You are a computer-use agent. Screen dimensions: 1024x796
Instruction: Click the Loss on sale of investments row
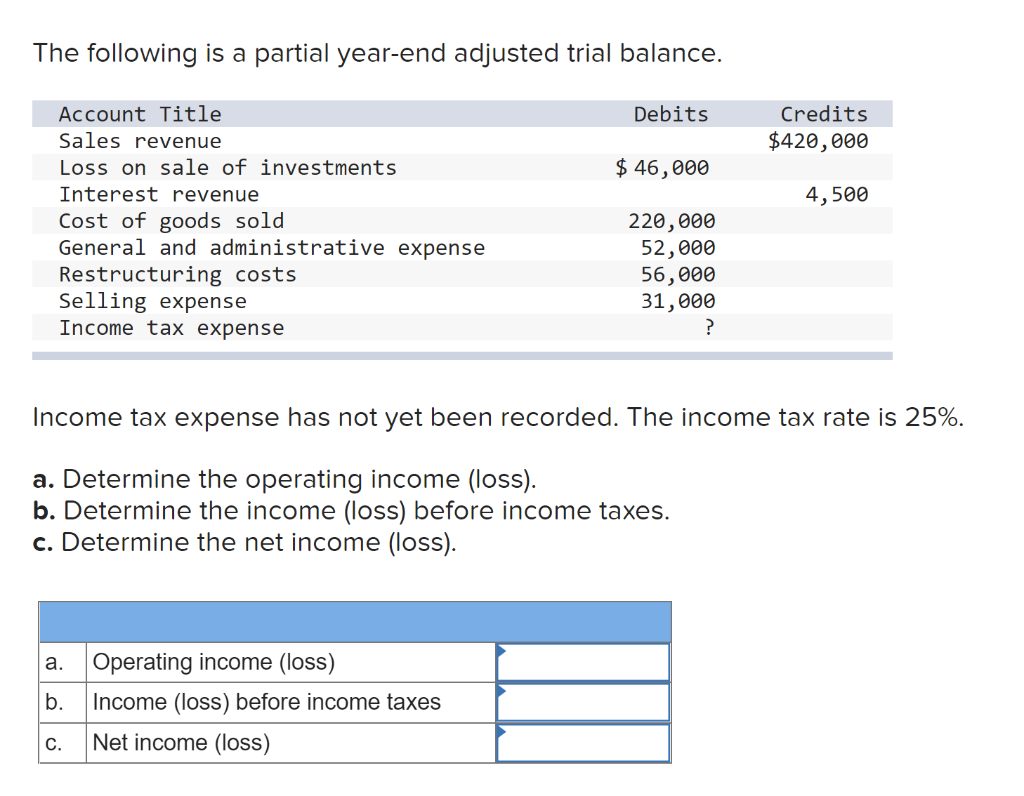[x=462, y=168]
